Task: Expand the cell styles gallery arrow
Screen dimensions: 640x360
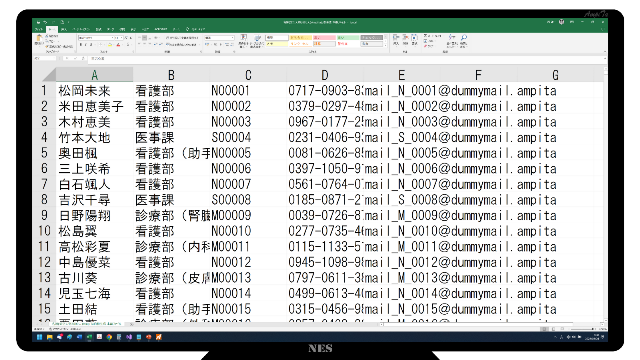Action: (x=385, y=46)
